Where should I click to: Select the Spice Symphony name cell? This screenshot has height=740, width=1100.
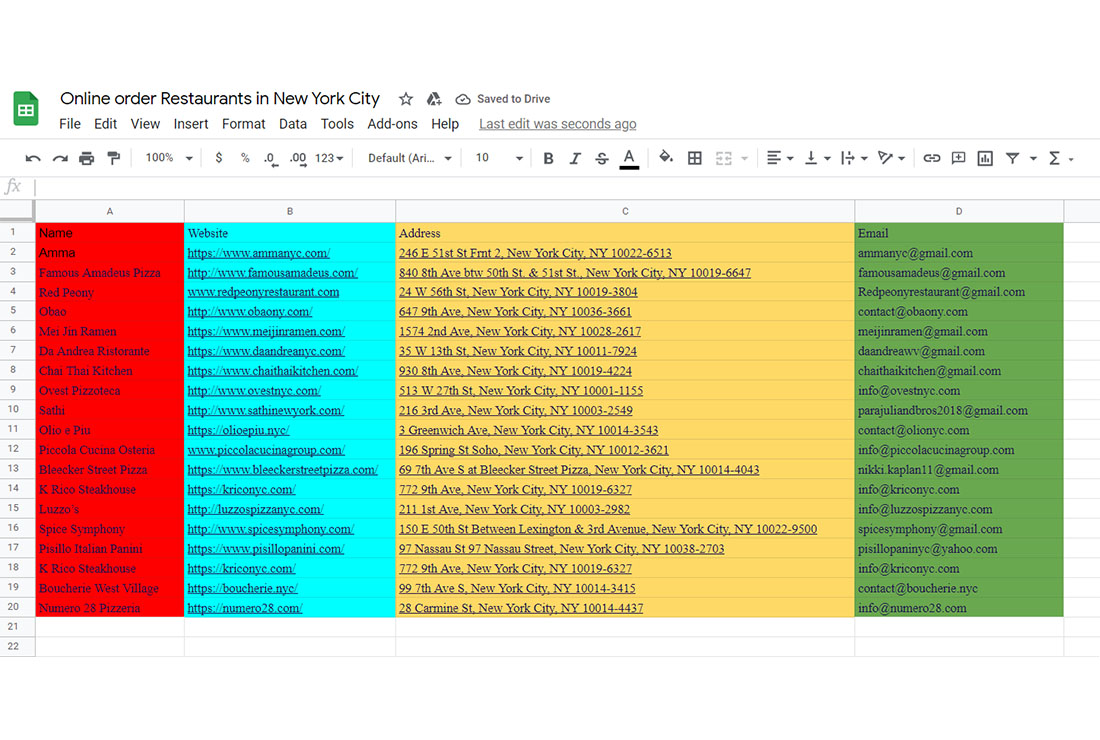click(109, 529)
